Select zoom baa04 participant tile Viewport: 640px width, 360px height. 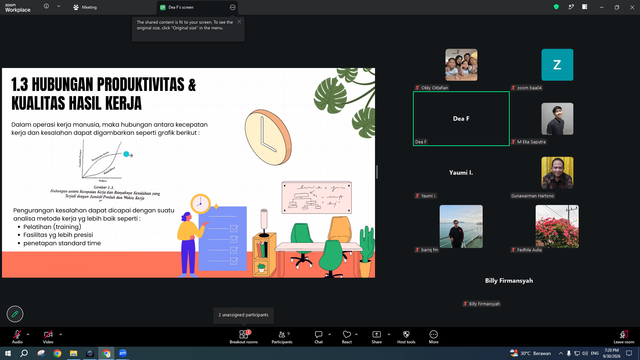(x=557, y=65)
